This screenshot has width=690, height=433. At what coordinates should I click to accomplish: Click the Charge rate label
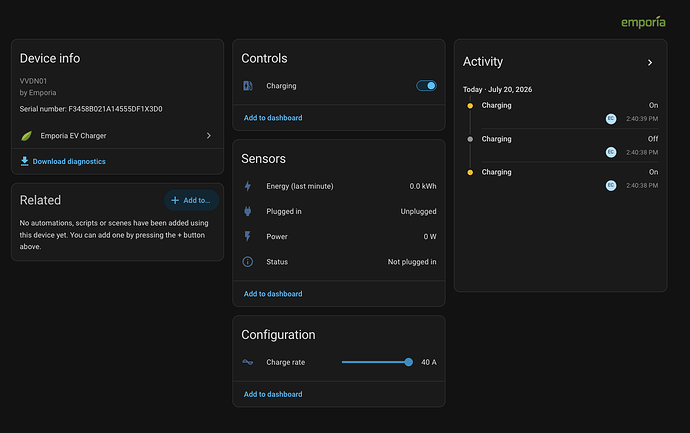pos(286,362)
